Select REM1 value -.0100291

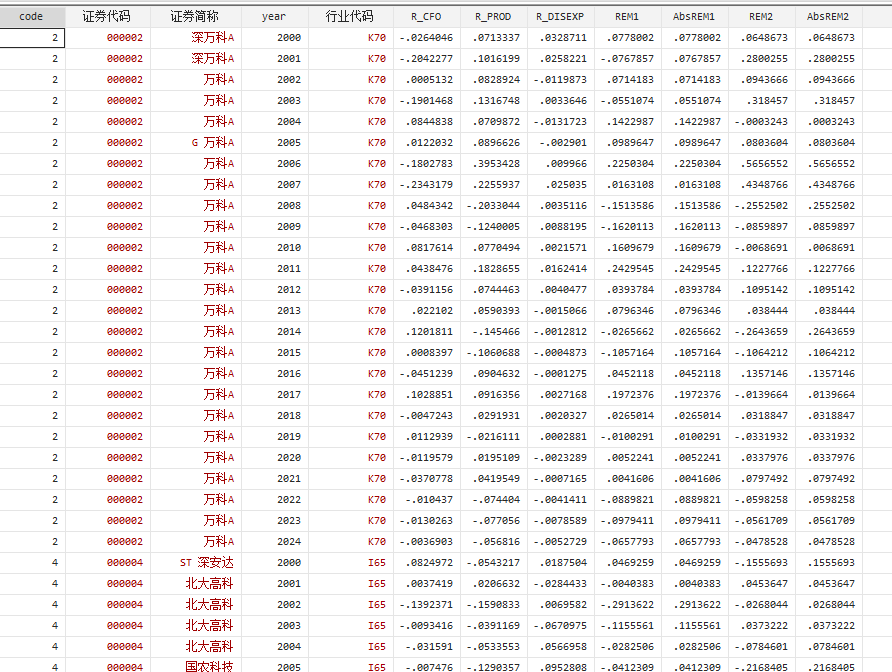point(627,437)
